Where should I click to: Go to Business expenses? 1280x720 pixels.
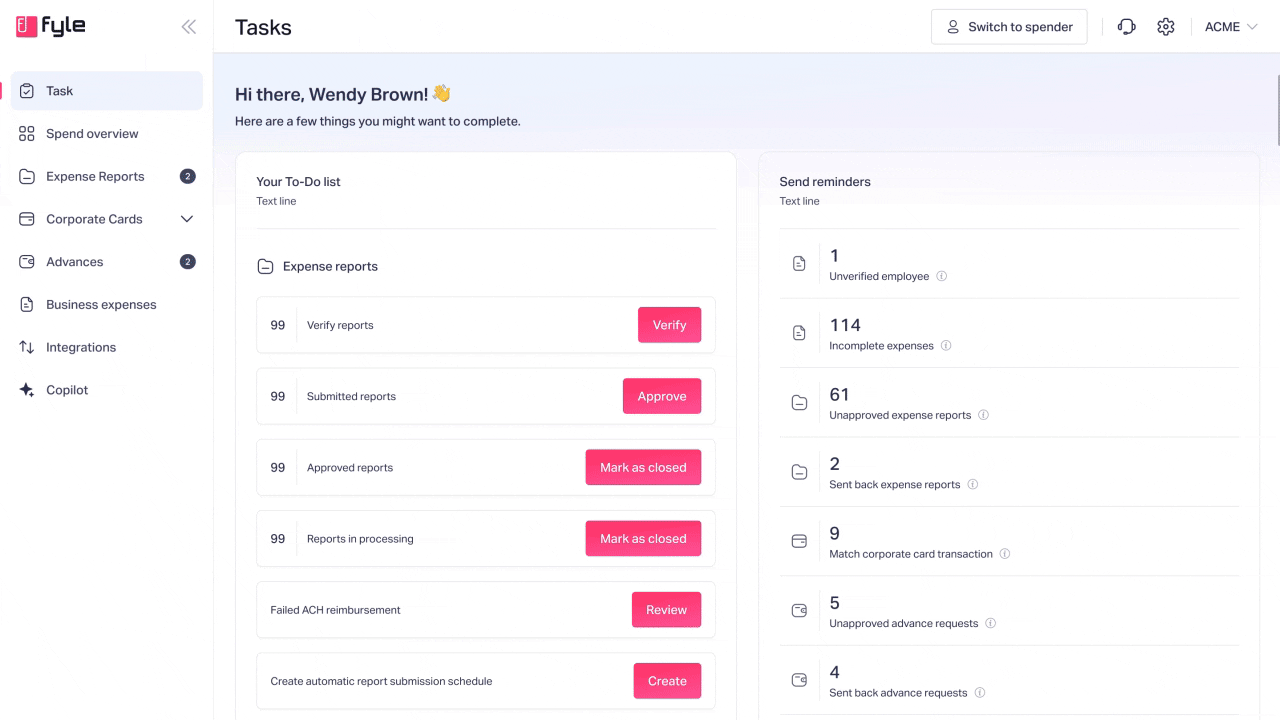[x=101, y=304]
